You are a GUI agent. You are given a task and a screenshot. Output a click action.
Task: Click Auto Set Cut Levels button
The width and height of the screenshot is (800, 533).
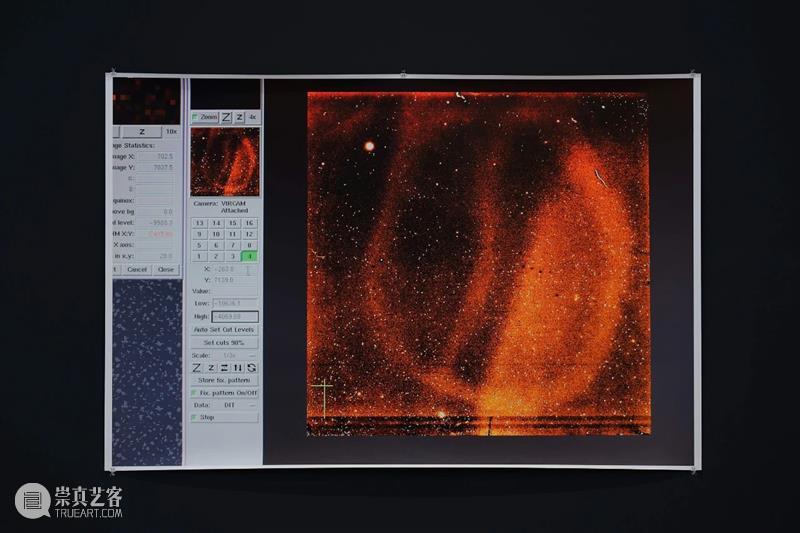point(224,329)
